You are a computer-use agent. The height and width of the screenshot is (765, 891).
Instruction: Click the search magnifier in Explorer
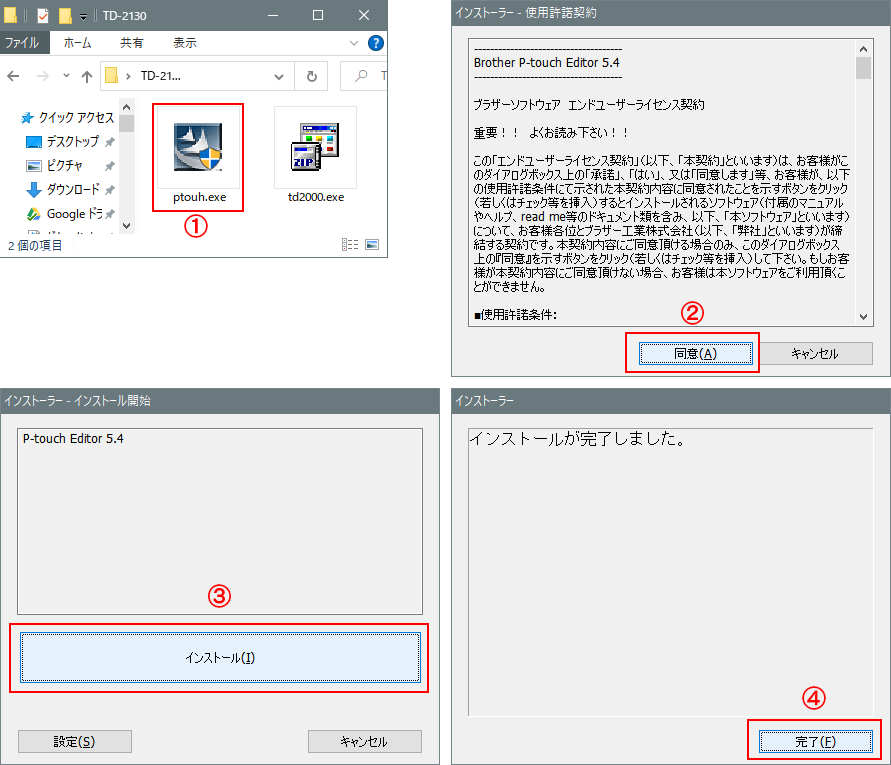coord(361,76)
